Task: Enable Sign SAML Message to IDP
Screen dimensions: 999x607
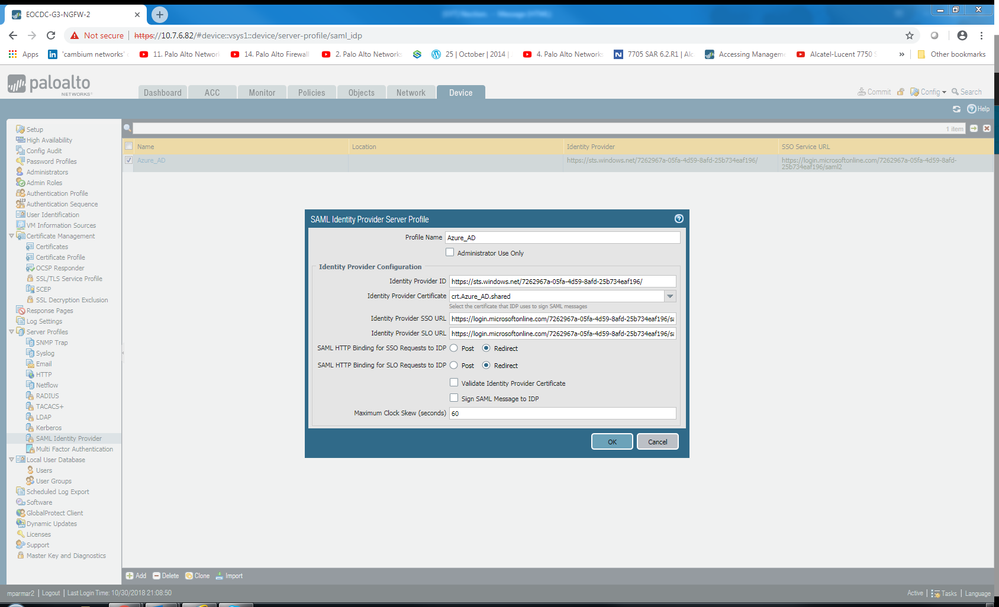Action: [x=454, y=398]
